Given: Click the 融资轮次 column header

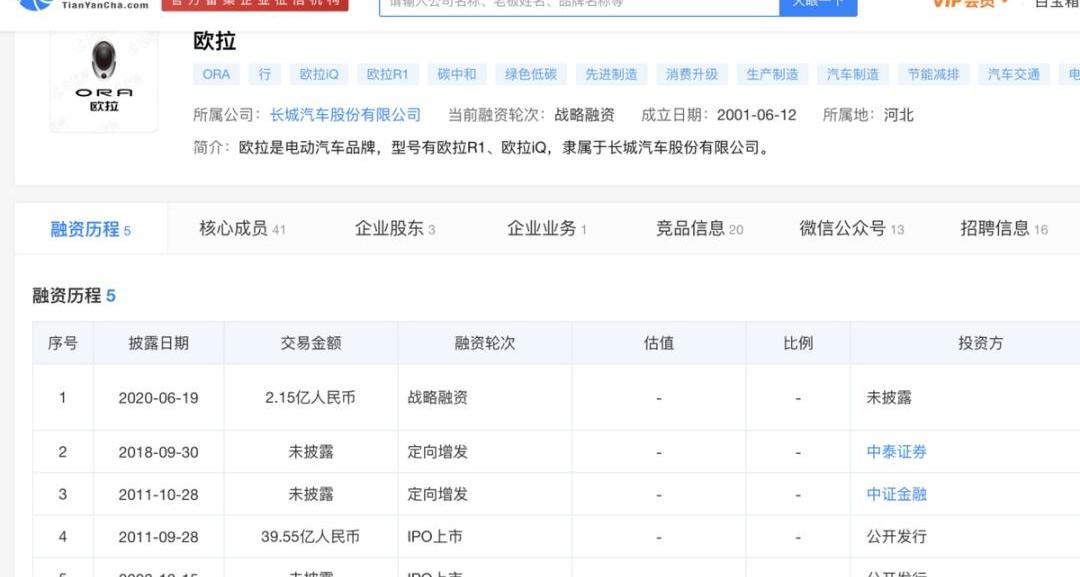Looking at the screenshot, I should click(485, 343).
